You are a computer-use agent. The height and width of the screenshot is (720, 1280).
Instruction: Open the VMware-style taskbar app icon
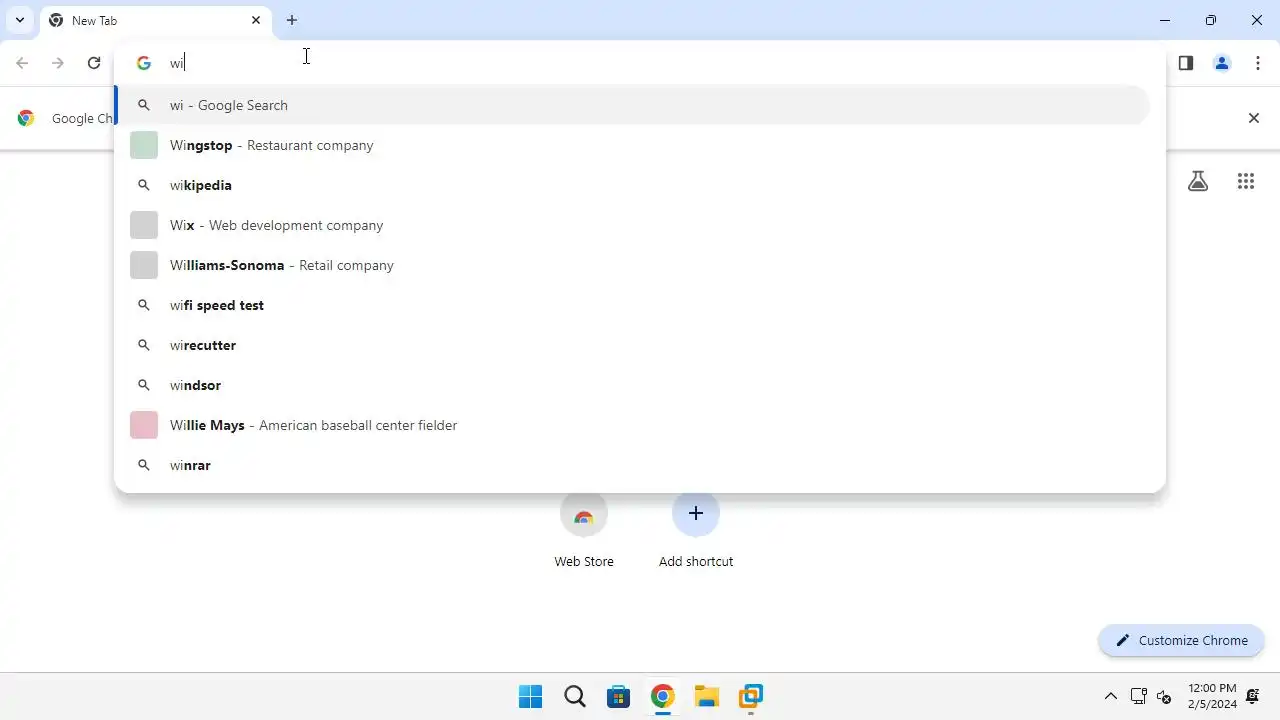click(750, 696)
